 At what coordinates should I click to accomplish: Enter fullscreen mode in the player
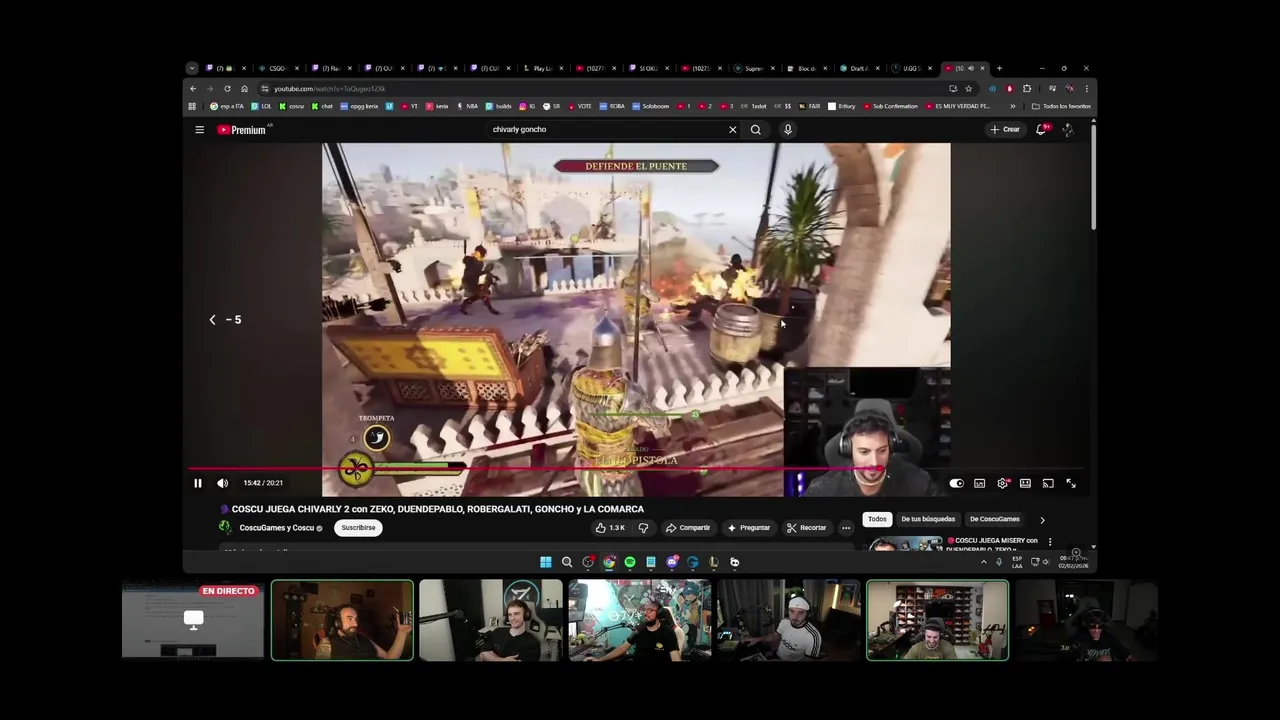pos(1071,483)
